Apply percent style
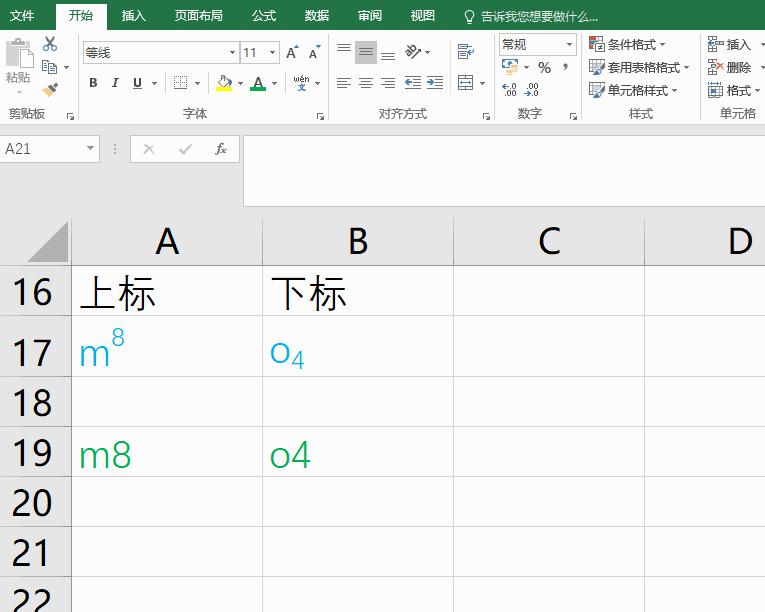The width and height of the screenshot is (765, 612). click(x=544, y=67)
